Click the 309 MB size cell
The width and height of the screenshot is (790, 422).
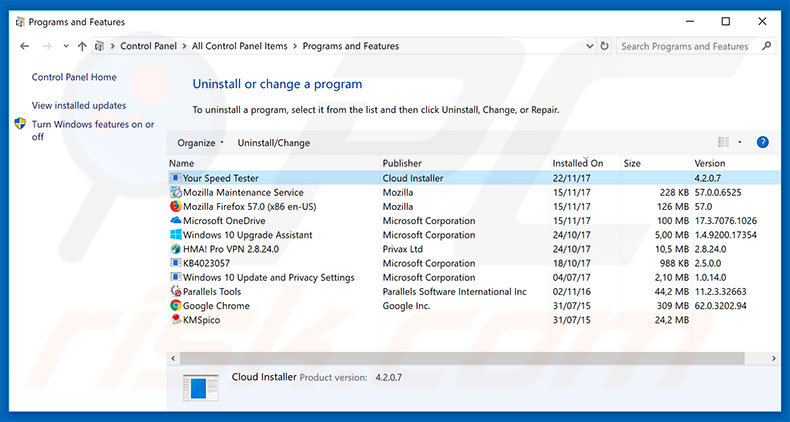[673, 306]
